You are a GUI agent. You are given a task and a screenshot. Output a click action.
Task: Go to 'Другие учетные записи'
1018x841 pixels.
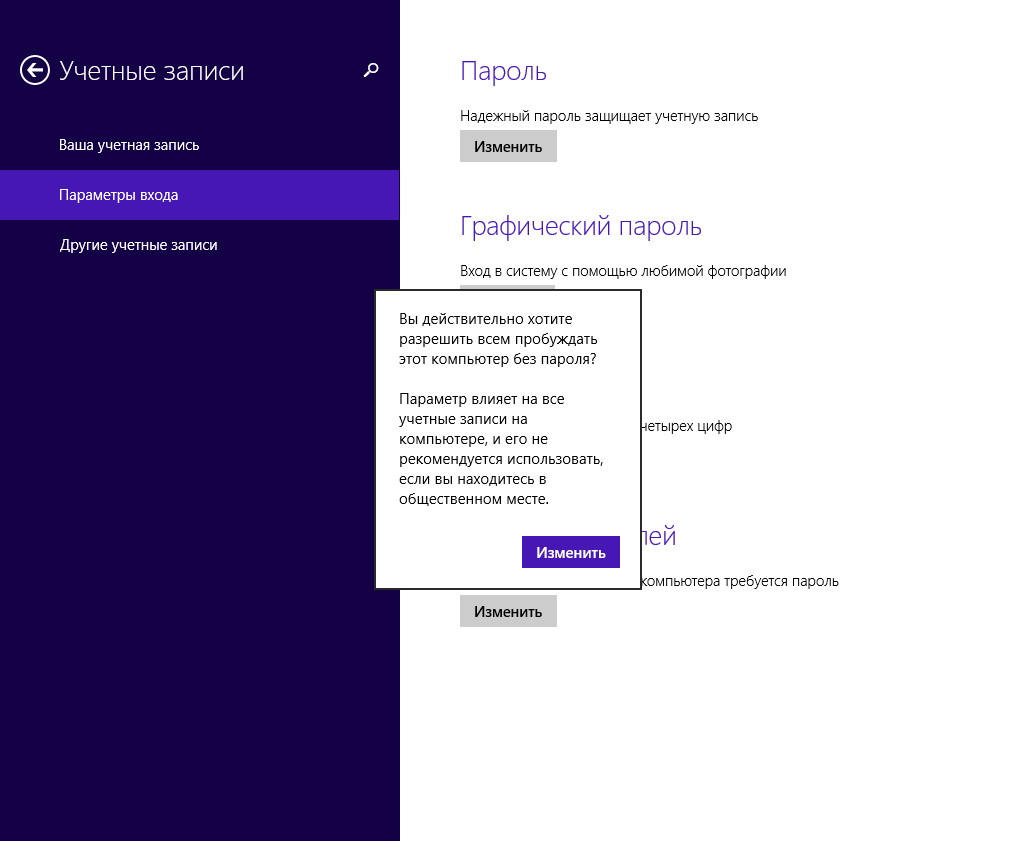[x=138, y=245]
